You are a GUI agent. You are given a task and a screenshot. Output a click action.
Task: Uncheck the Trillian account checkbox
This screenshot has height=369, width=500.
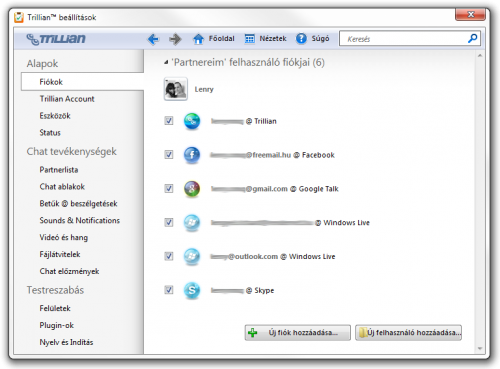(x=169, y=121)
